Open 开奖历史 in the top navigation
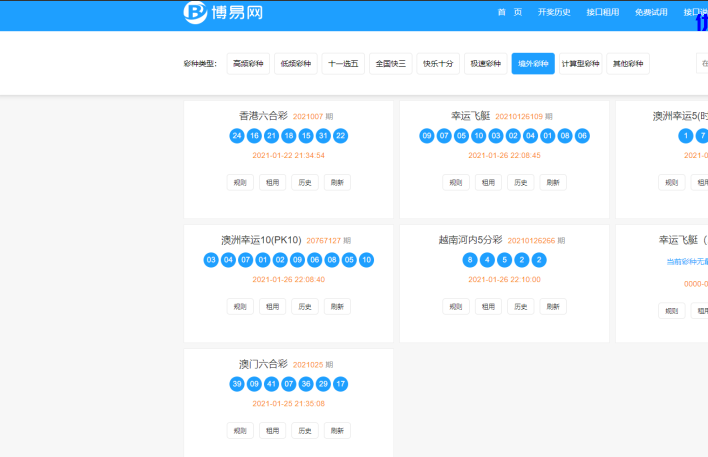Image resolution: width=708 pixels, height=457 pixels. pos(554,12)
